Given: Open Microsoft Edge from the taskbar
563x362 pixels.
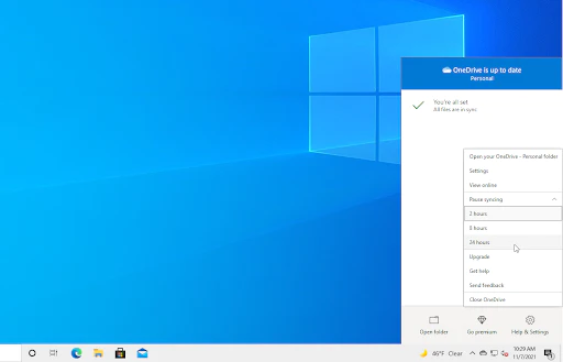Looking at the screenshot, I should [76, 353].
